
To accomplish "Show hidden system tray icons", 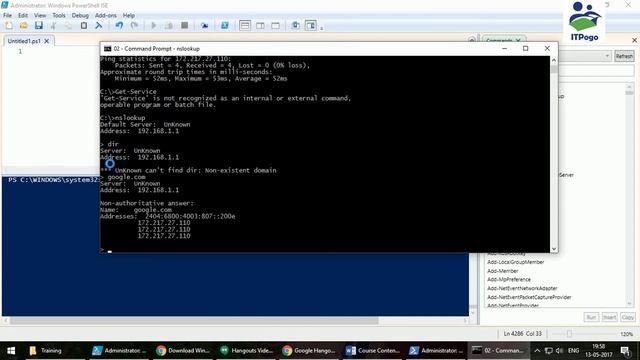I will [537, 351].
